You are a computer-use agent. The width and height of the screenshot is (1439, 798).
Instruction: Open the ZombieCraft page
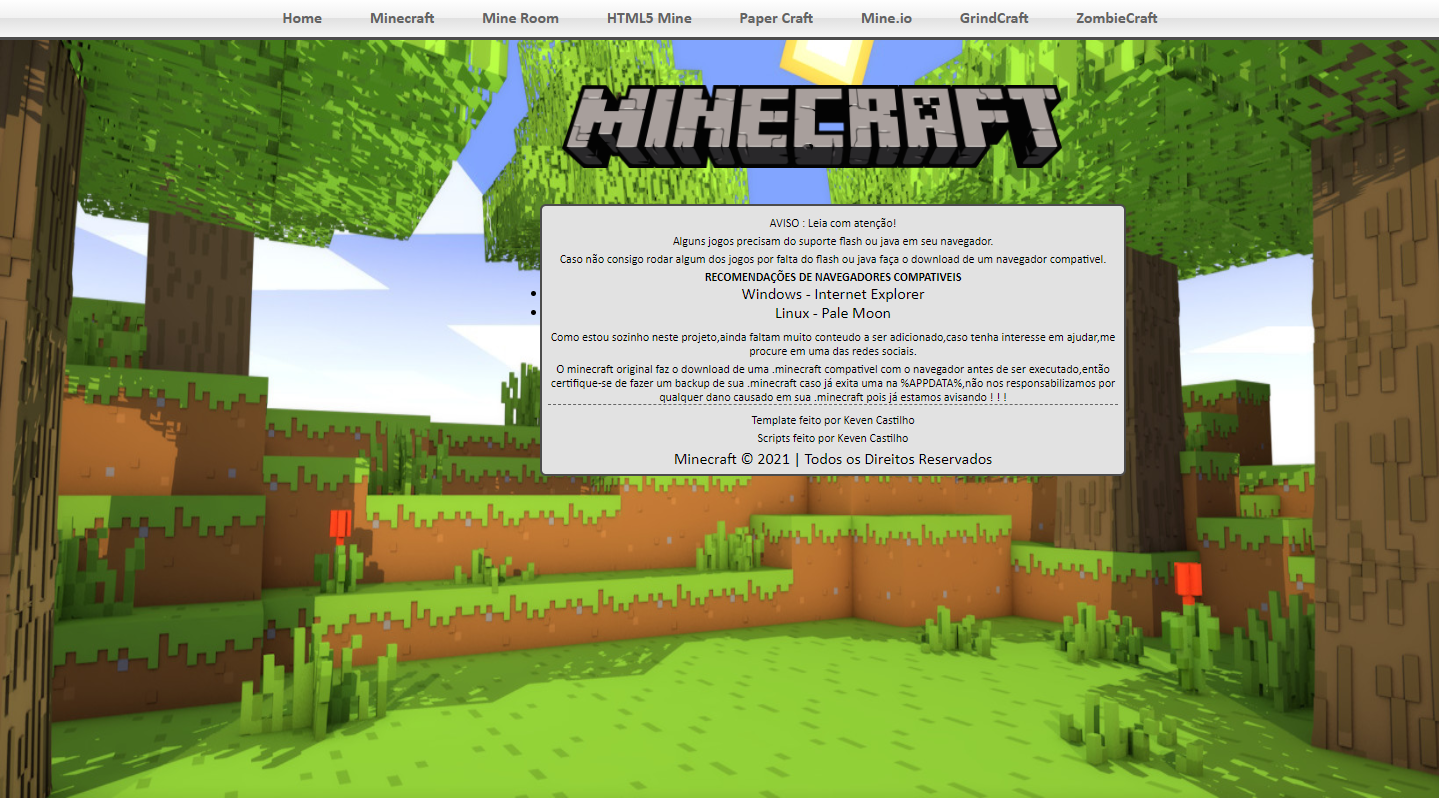coord(1115,18)
